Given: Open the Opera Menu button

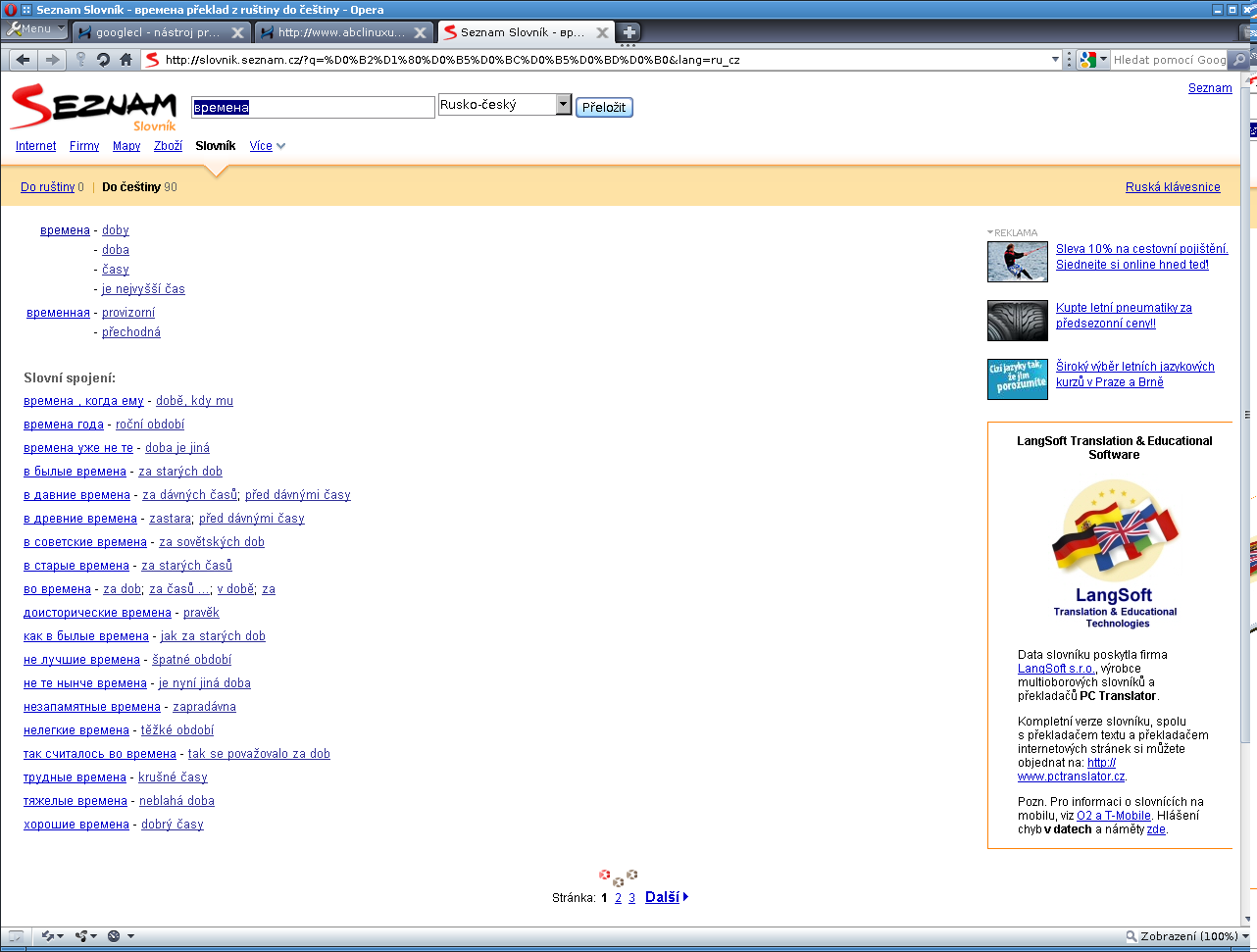Looking at the screenshot, I should 35,29.
